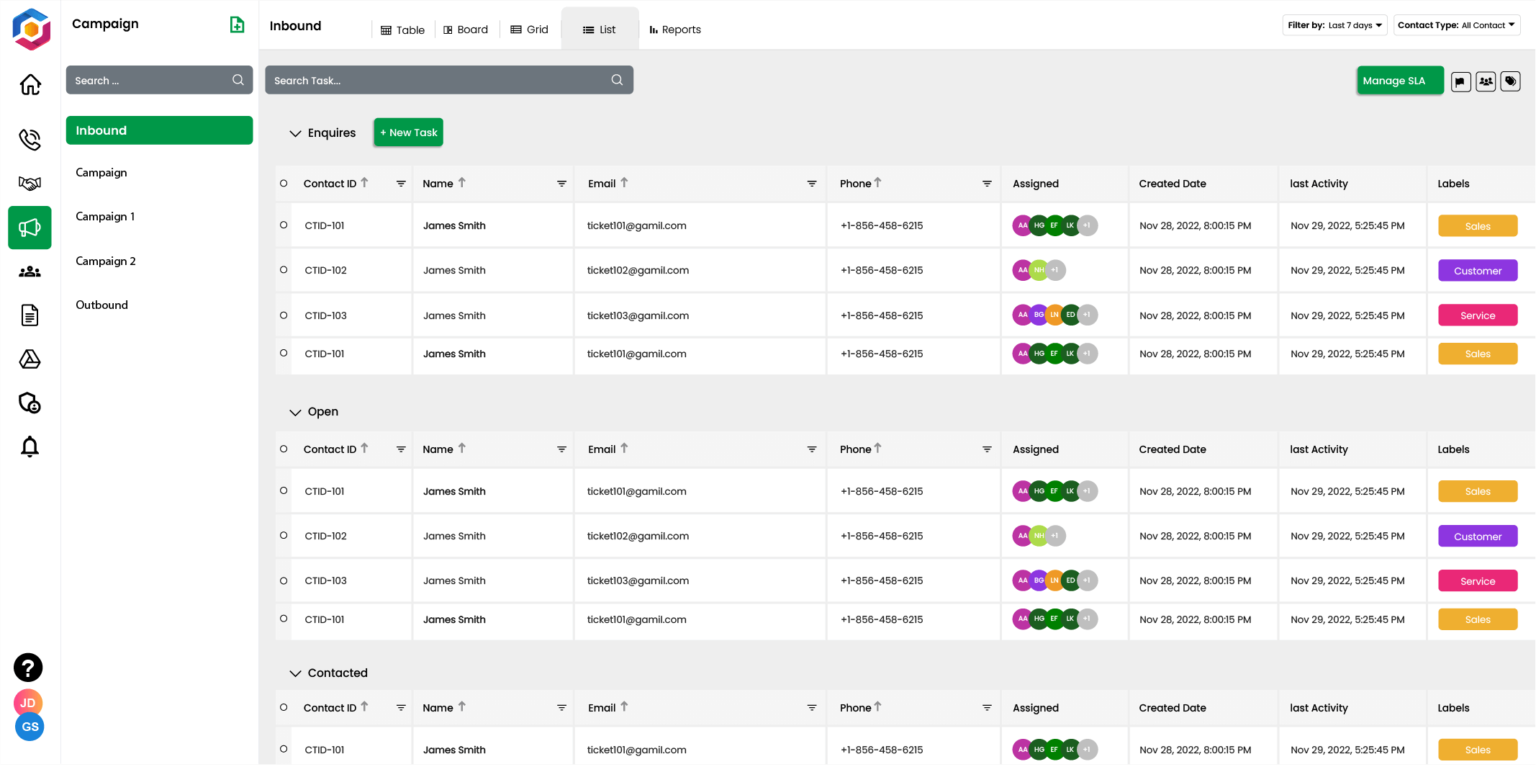
Task: Open the notifications bell icon
Action: 29,446
